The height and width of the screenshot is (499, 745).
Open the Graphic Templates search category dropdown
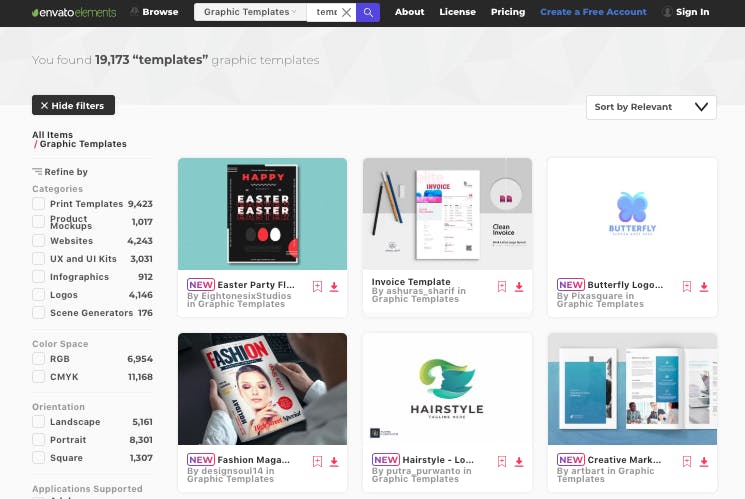250,12
